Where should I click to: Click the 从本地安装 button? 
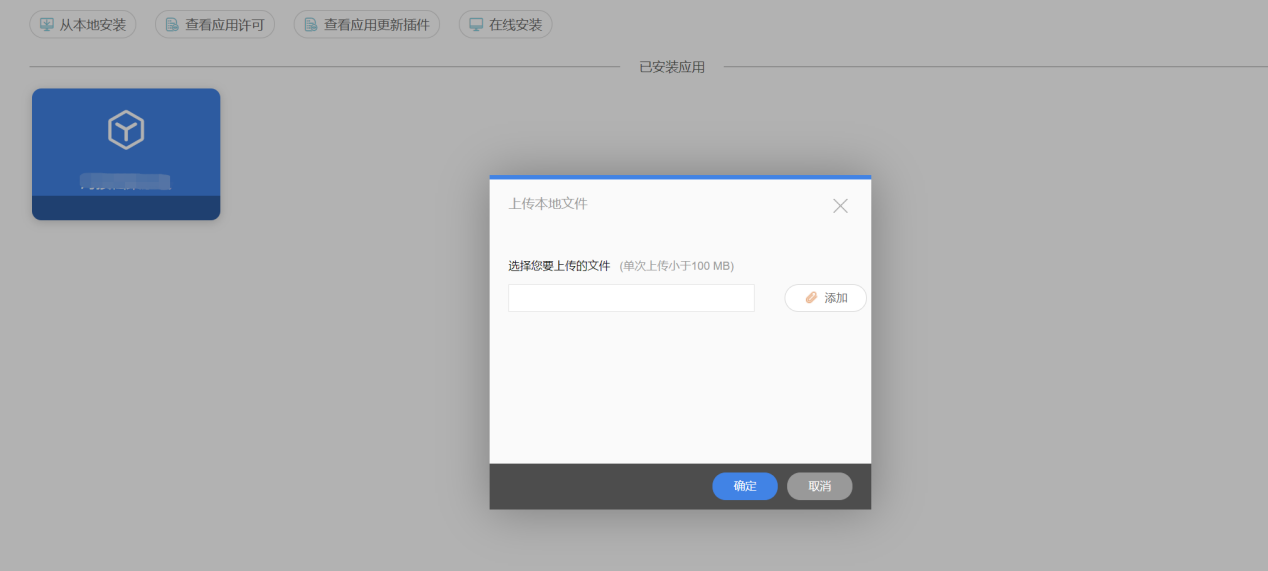pyautogui.click(x=83, y=25)
